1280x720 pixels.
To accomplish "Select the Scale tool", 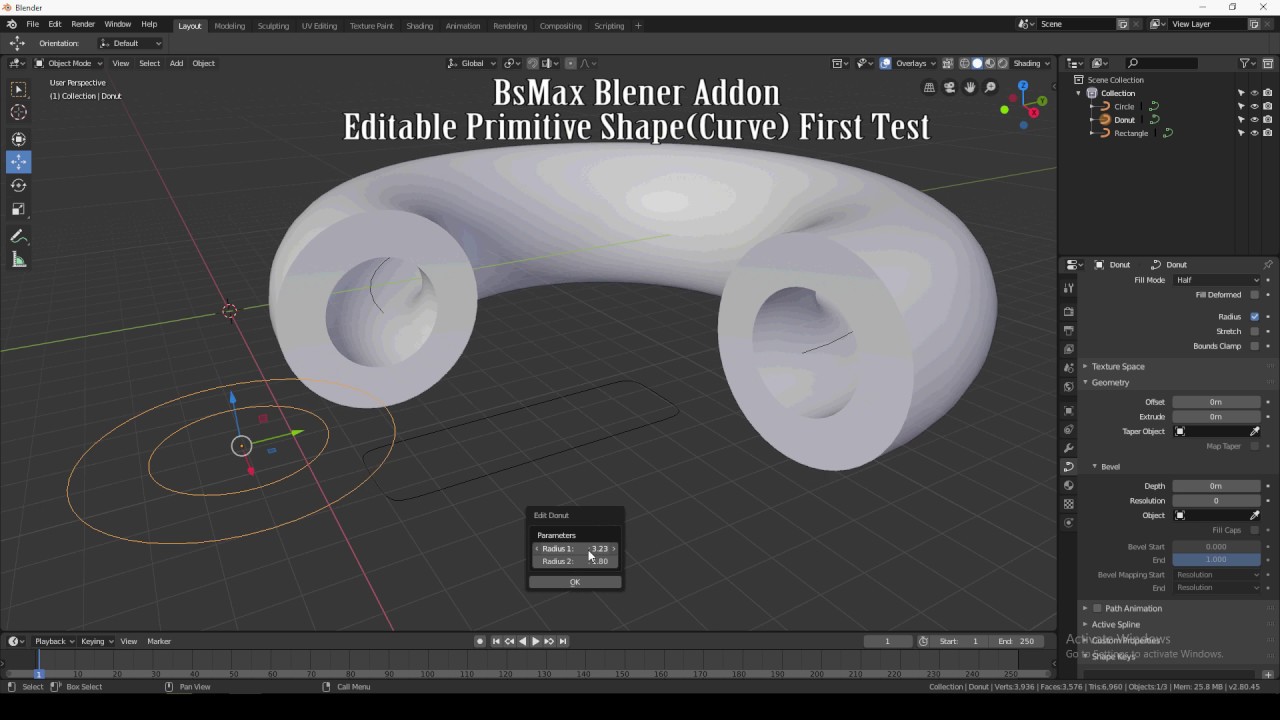I will point(18,210).
